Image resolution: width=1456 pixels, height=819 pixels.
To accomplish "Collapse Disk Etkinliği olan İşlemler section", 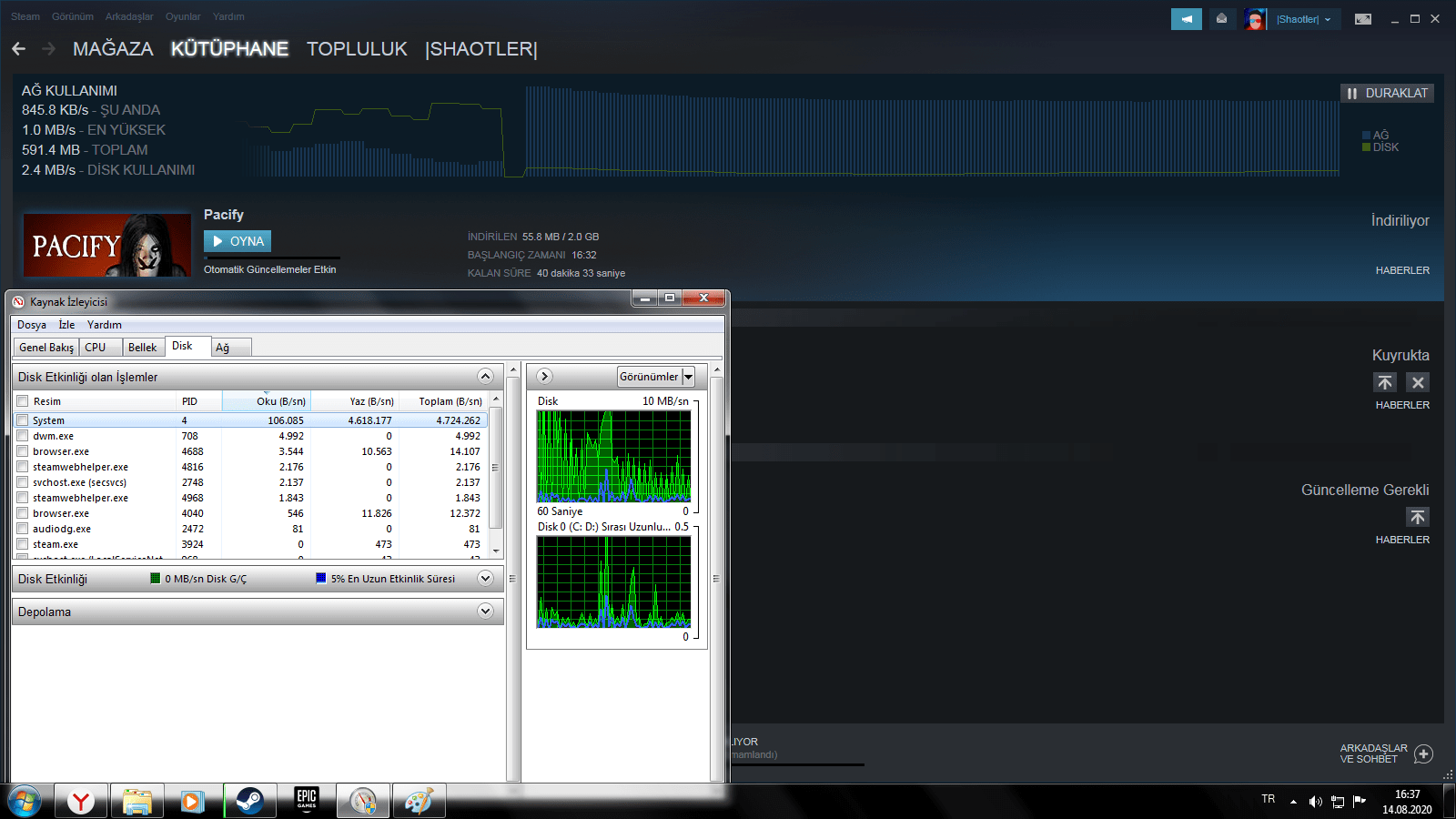I will click(x=485, y=377).
